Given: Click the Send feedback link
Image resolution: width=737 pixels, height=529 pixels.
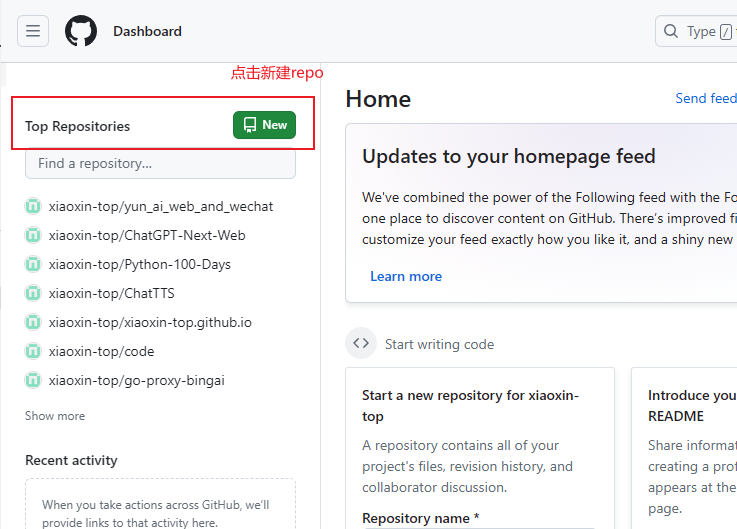Looking at the screenshot, I should [x=706, y=98].
